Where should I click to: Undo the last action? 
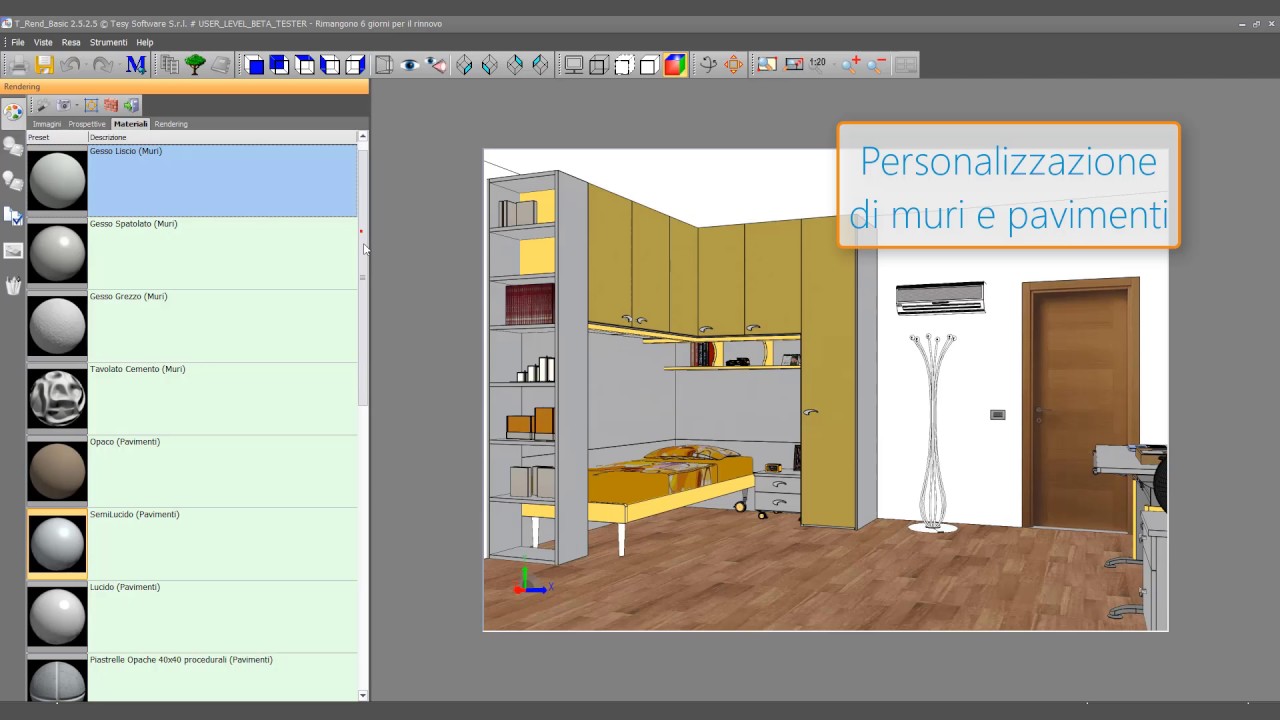(x=70, y=65)
